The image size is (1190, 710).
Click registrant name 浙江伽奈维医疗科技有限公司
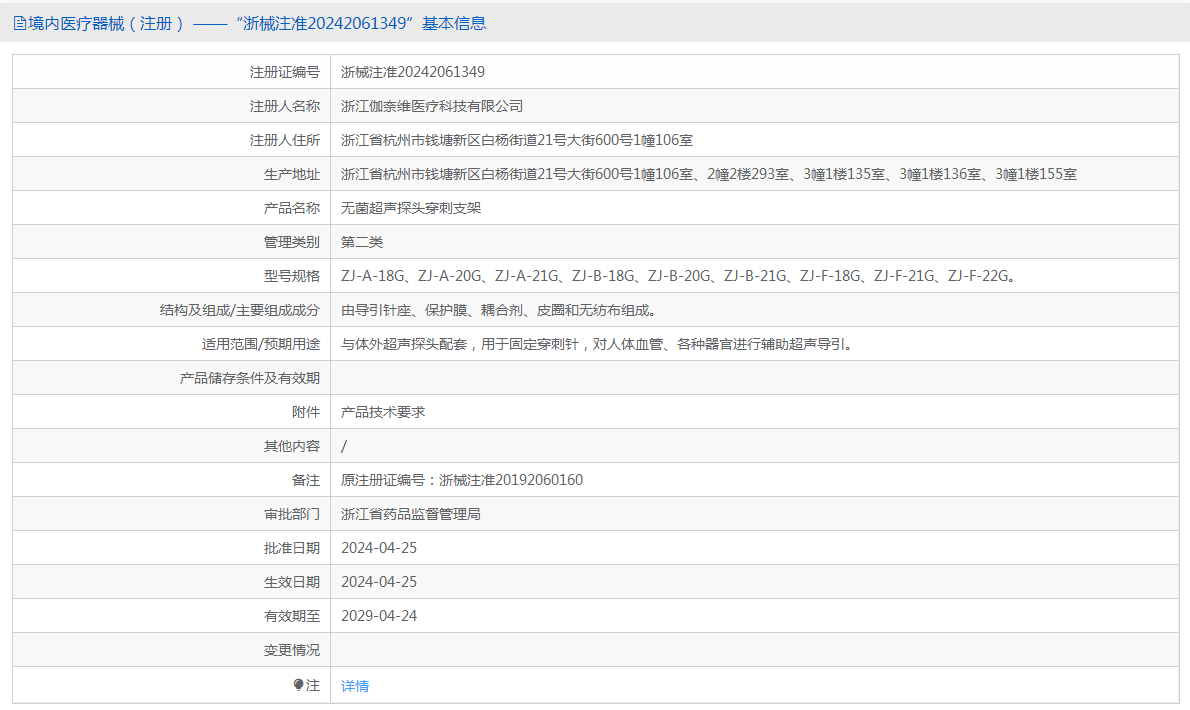[432, 106]
